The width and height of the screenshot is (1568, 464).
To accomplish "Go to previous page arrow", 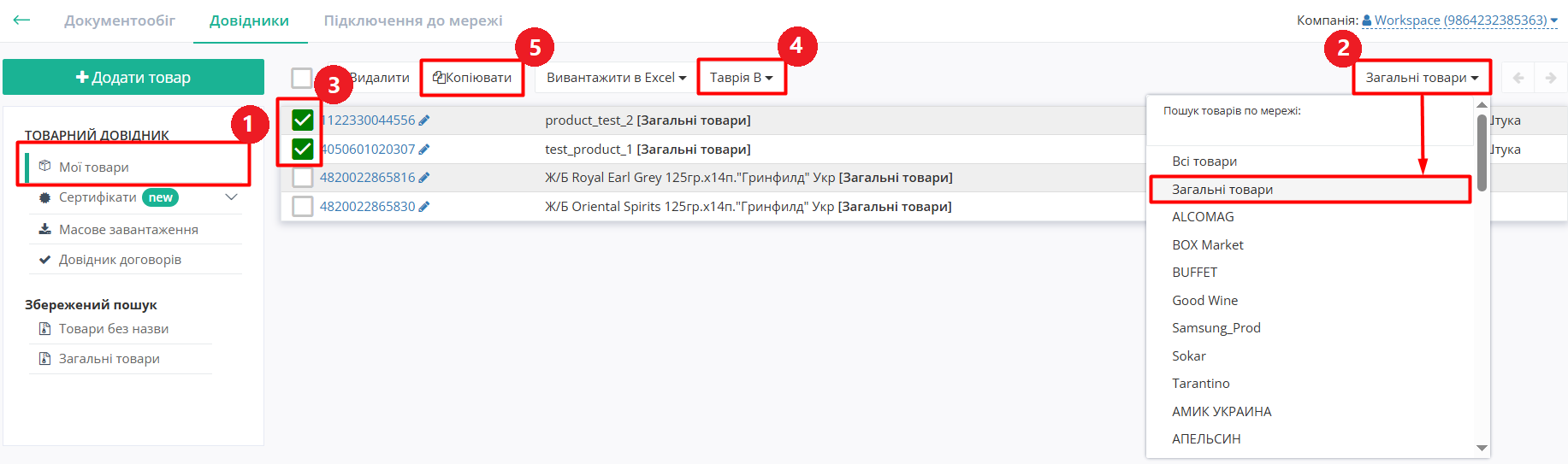I will pyautogui.click(x=1518, y=78).
